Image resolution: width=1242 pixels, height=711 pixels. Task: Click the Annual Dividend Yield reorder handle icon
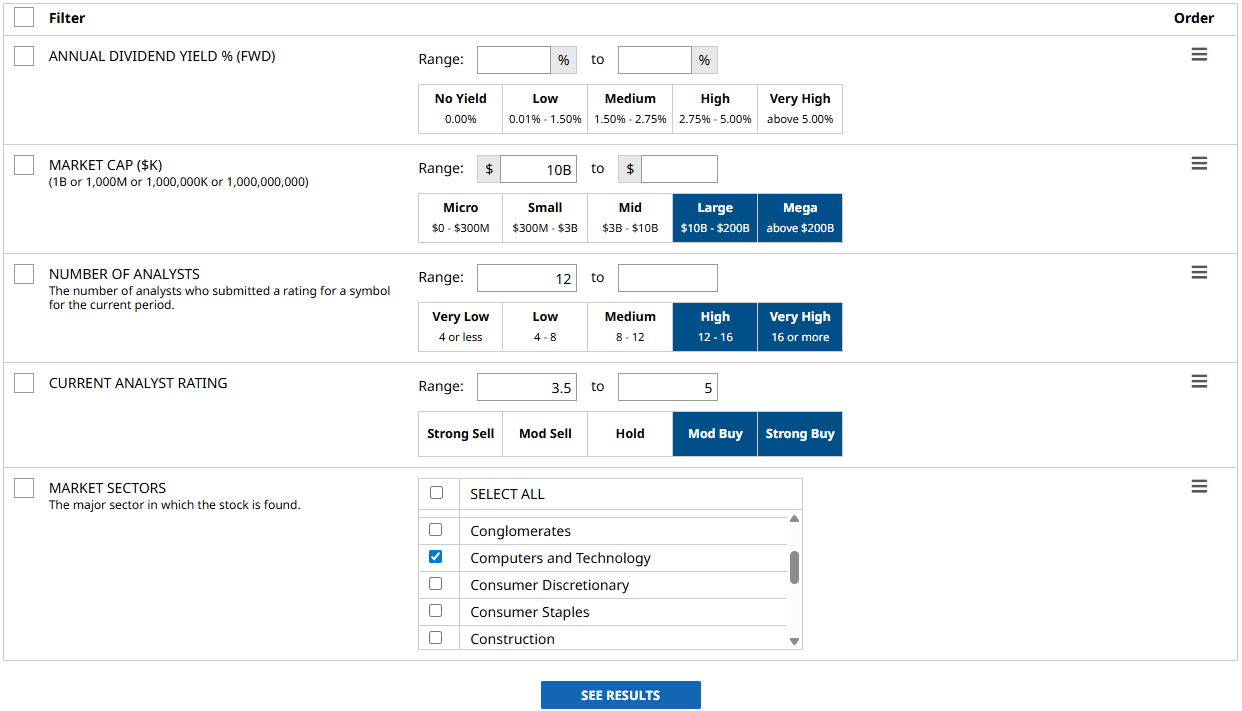click(x=1199, y=55)
